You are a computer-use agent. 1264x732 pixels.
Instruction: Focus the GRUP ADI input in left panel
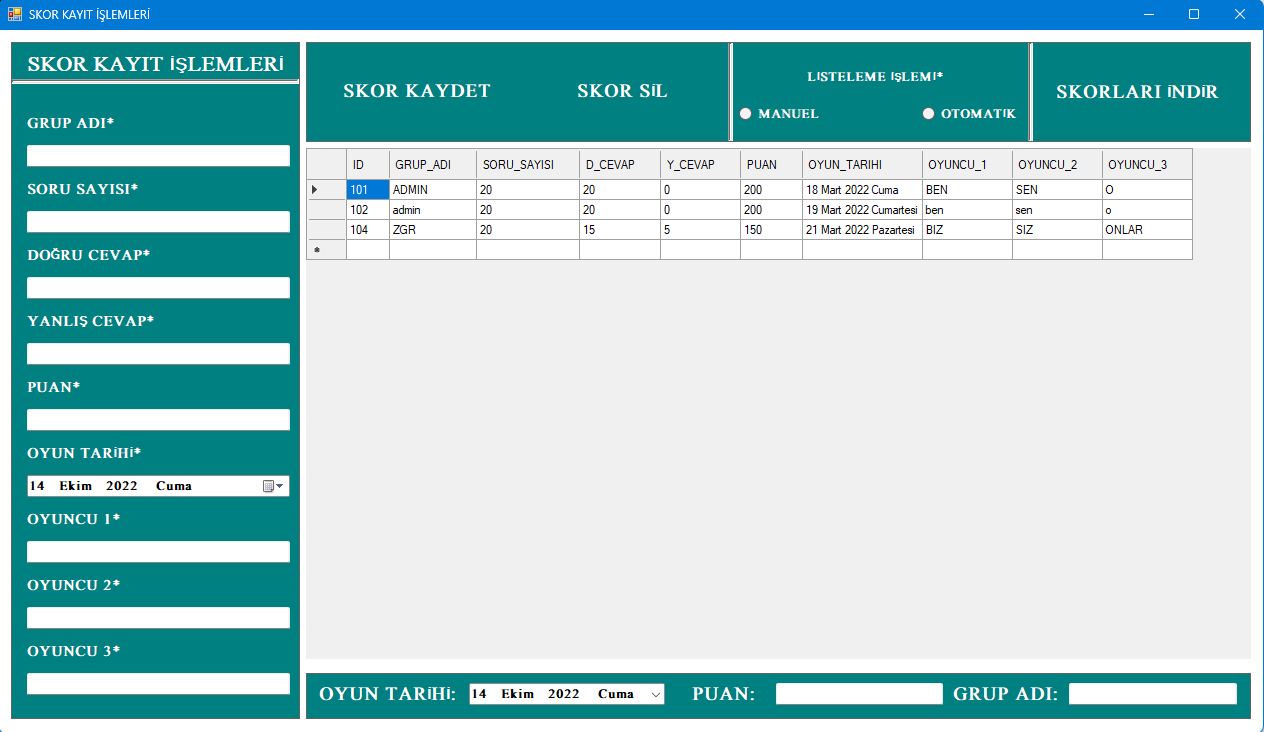(158, 156)
